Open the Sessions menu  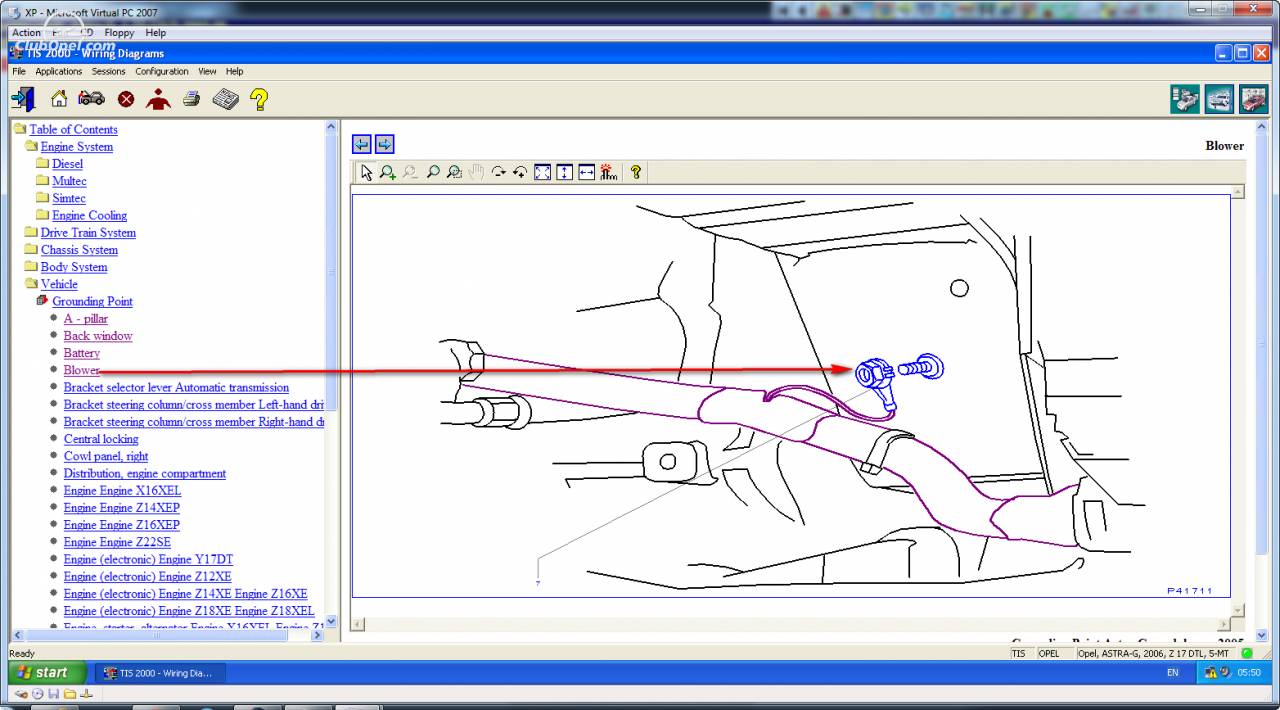tap(109, 71)
